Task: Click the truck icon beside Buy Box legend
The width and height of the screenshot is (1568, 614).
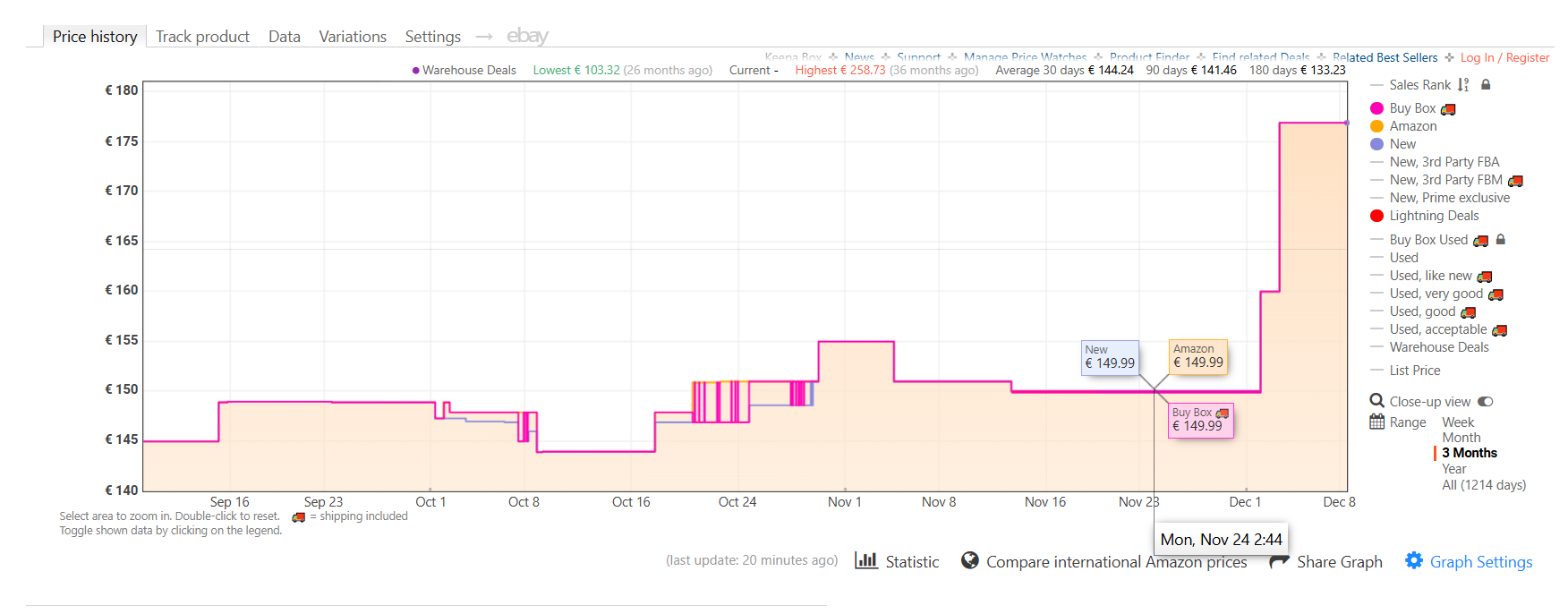Action: point(1448,109)
